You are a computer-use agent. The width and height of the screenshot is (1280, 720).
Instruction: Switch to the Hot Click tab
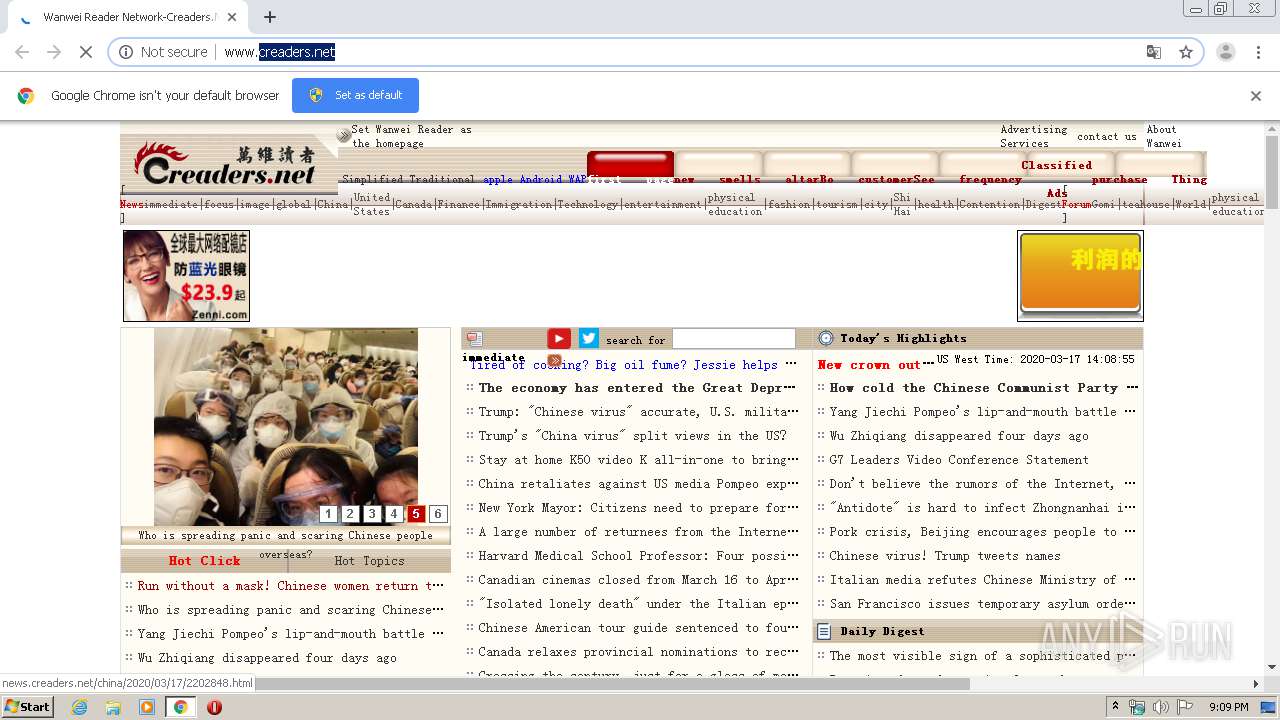pyautogui.click(x=204, y=561)
